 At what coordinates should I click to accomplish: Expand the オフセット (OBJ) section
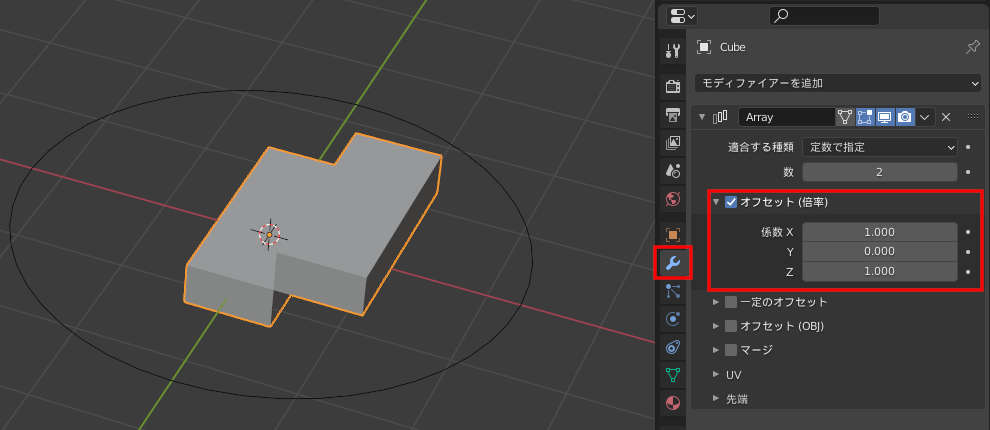click(x=716, y=326)
